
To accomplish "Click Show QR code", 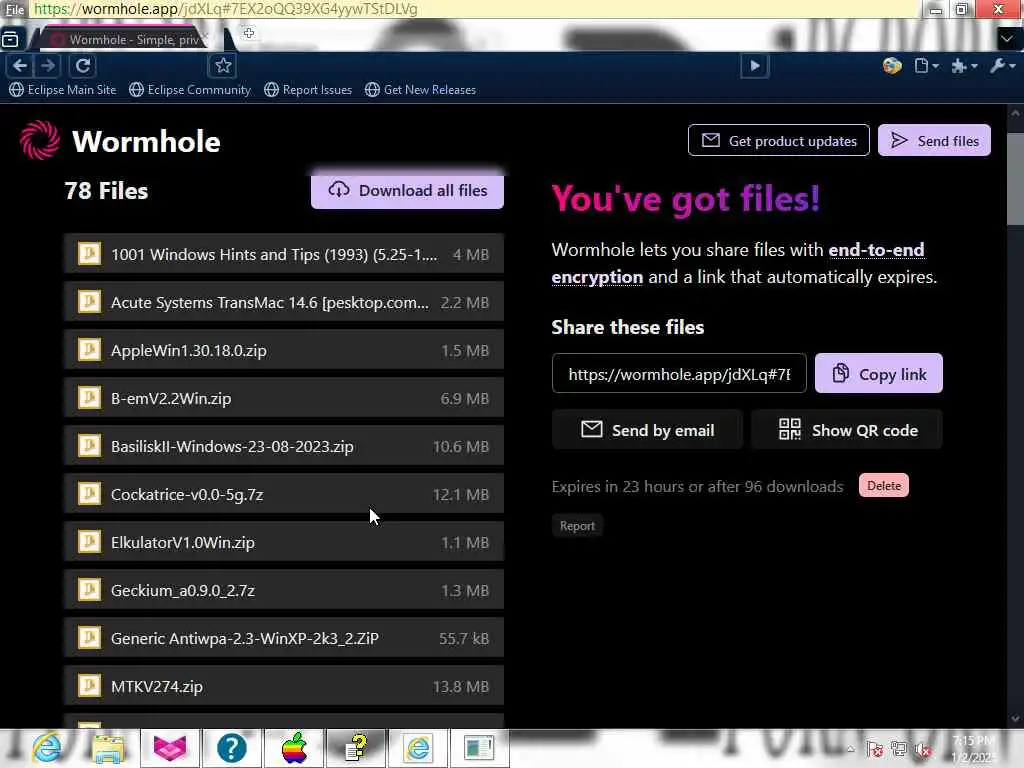I will click(x=847, y=430).
